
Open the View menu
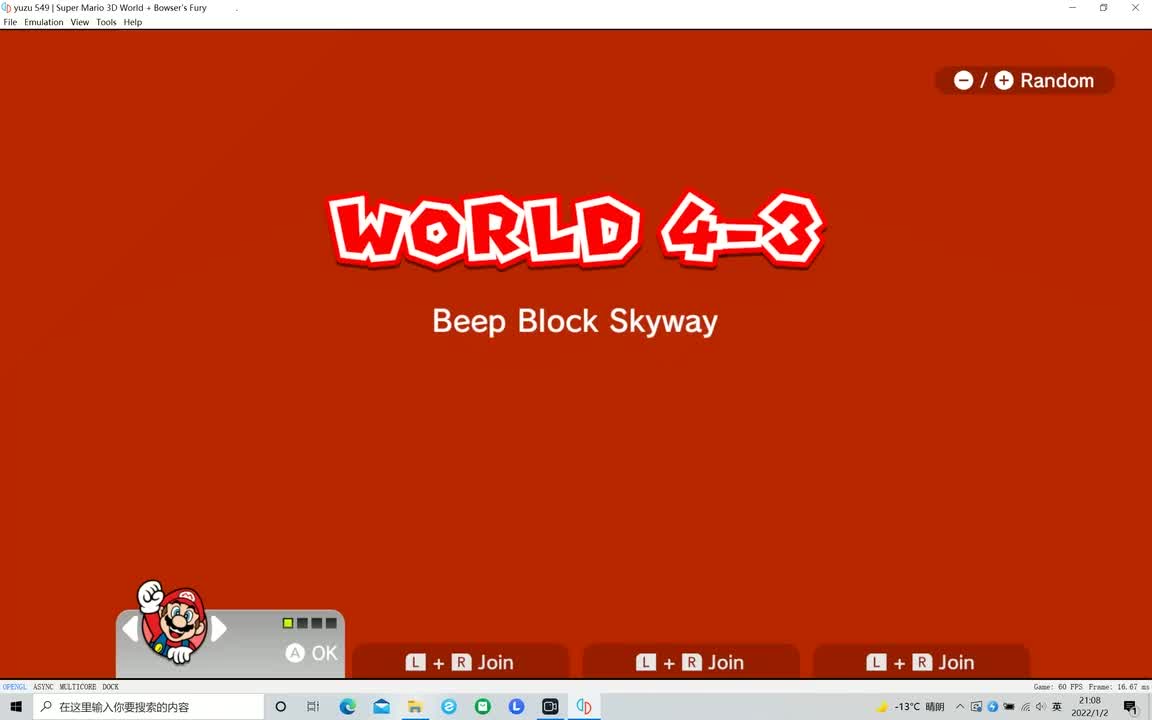pyautogui.click(x=79, y=22)
